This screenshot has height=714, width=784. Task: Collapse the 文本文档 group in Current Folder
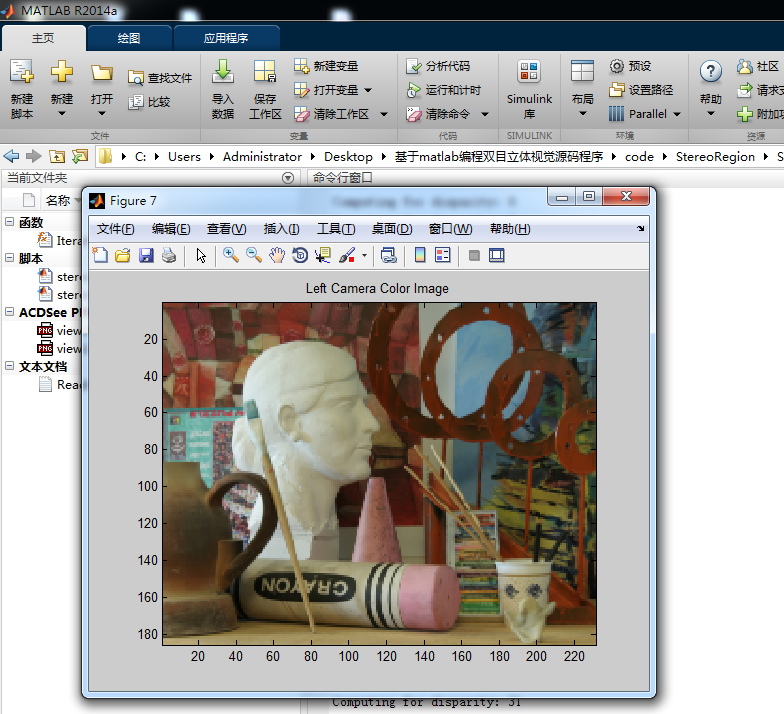[x=10, y=366]
